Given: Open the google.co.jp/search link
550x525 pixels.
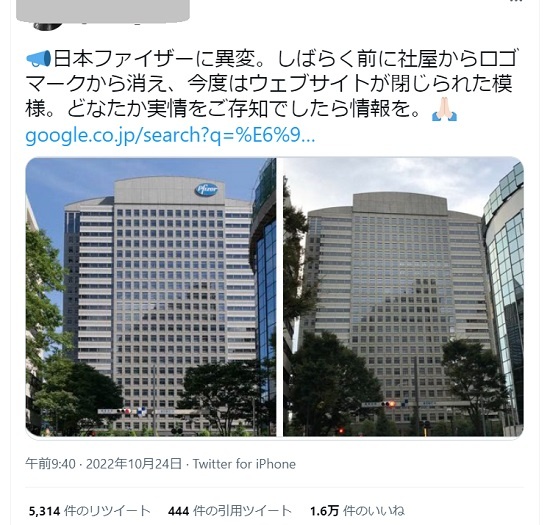Looking at the screenshot, I should coord(170,135).
